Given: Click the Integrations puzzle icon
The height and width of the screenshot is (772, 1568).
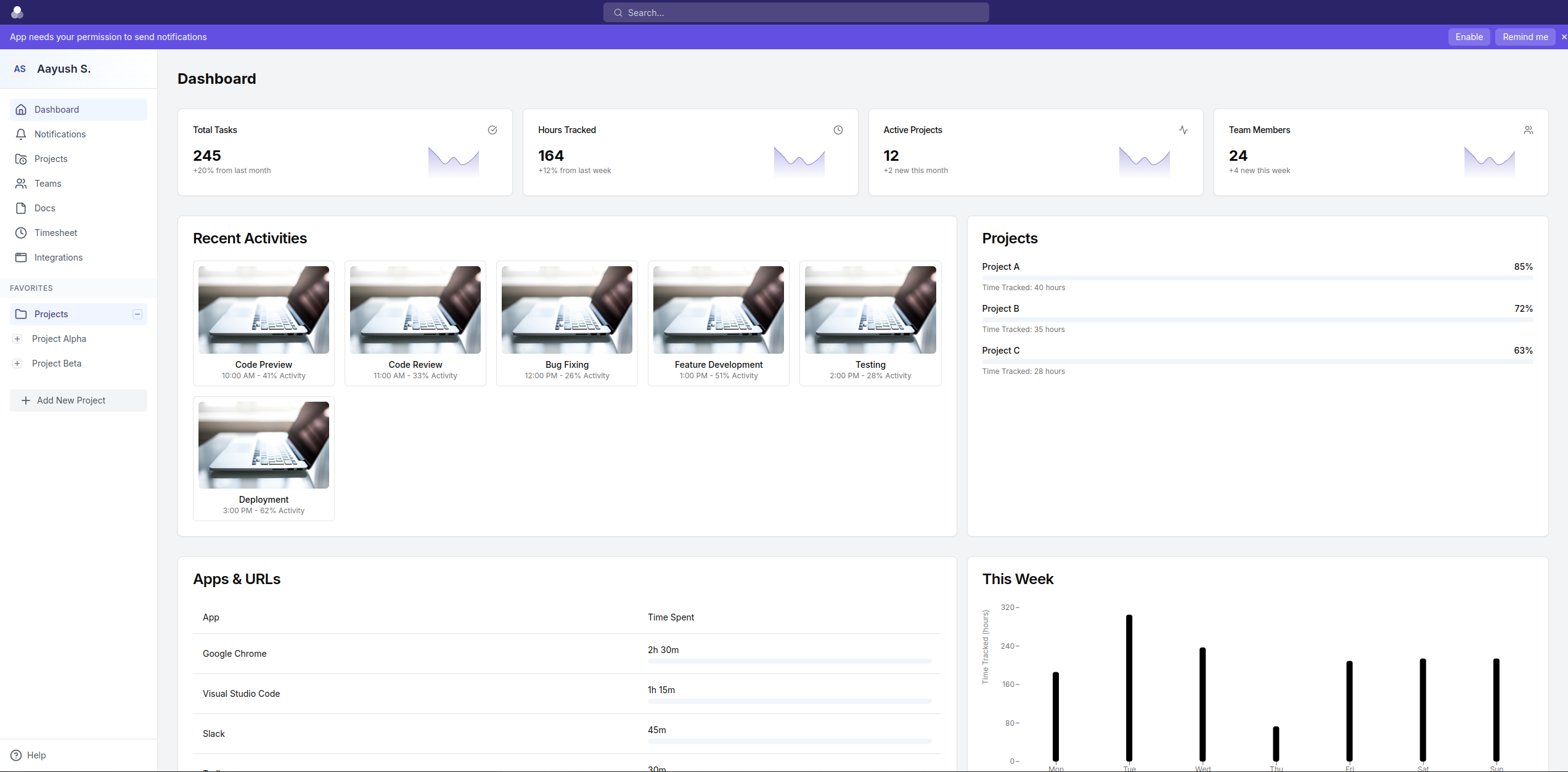Looking at the screenshot, I should point(21,257).
